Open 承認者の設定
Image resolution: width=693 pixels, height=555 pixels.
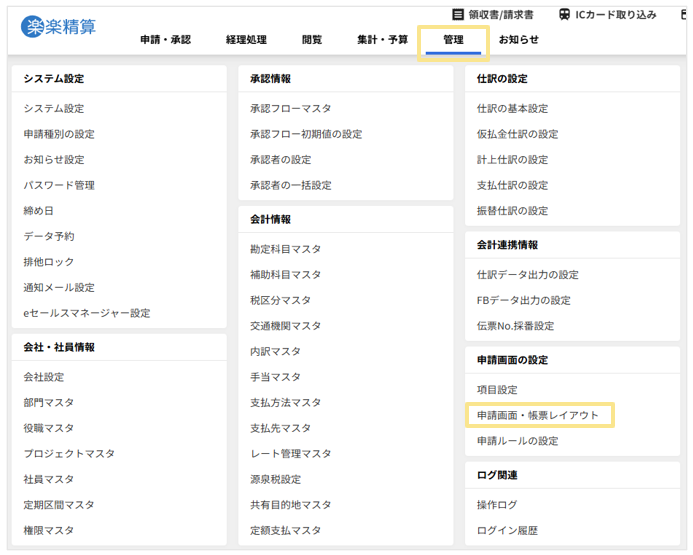coord(281,160)
